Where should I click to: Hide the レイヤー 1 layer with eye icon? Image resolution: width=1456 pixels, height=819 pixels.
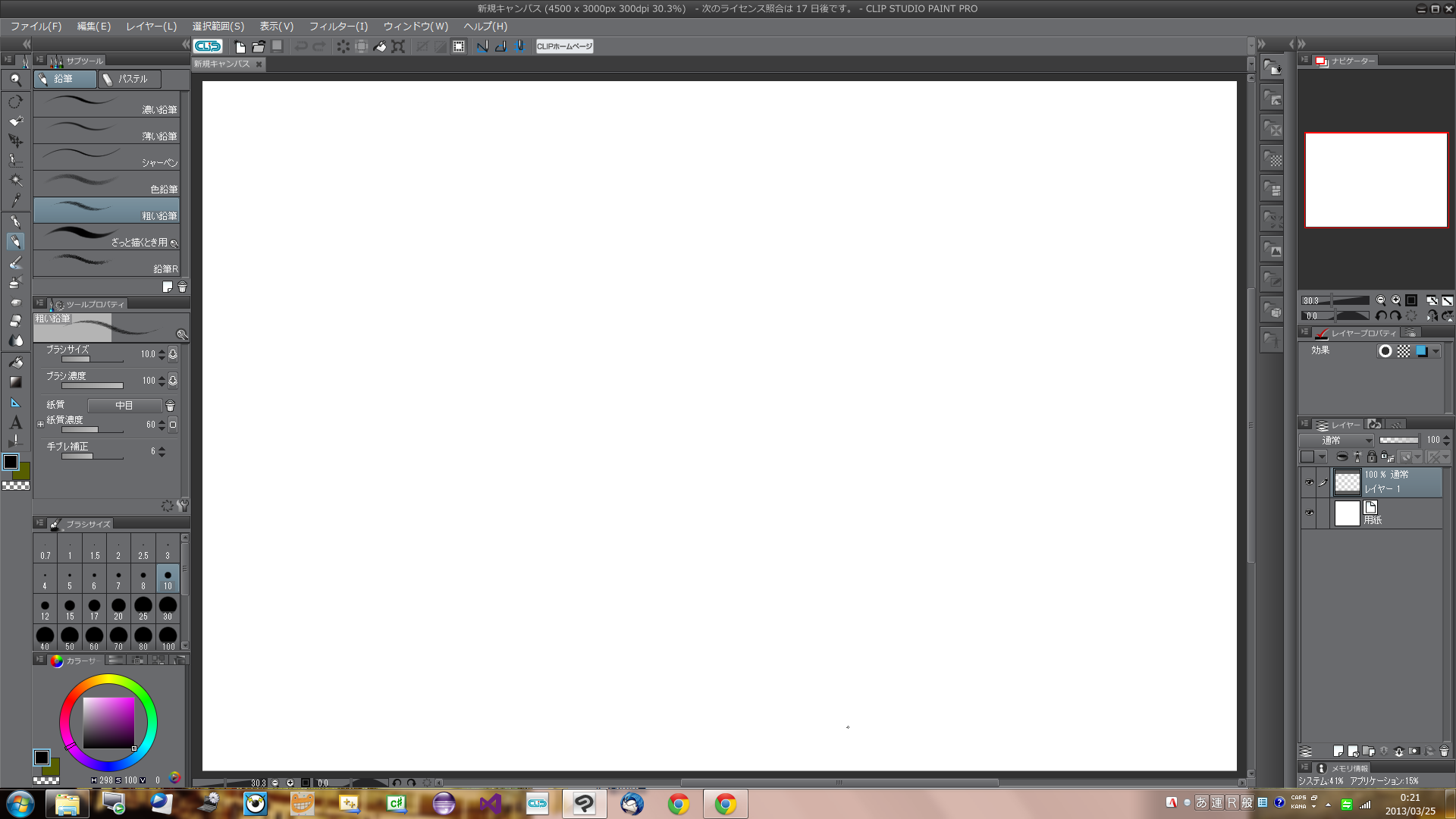(x=1309, y=482)
